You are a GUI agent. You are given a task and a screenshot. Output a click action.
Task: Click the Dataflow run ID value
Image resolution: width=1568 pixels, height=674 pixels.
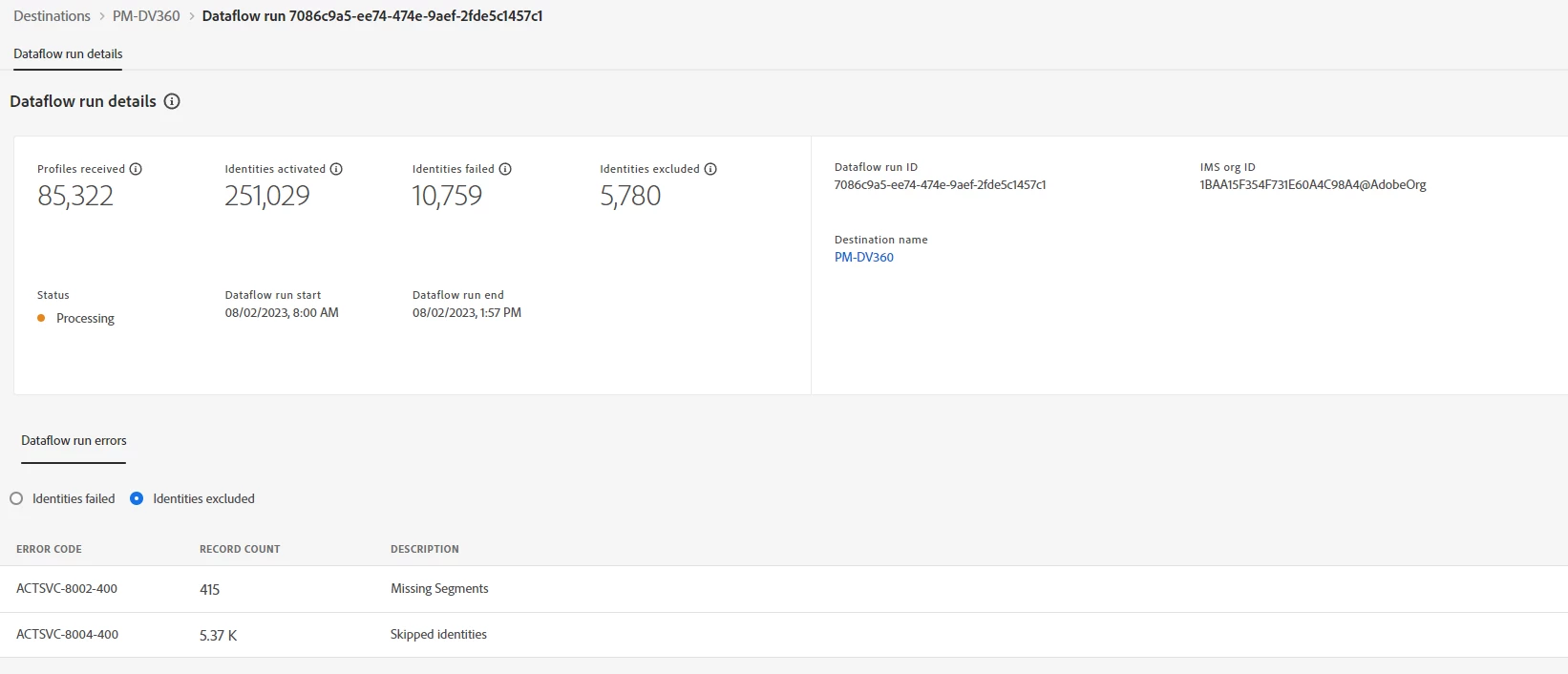point(940,185)
